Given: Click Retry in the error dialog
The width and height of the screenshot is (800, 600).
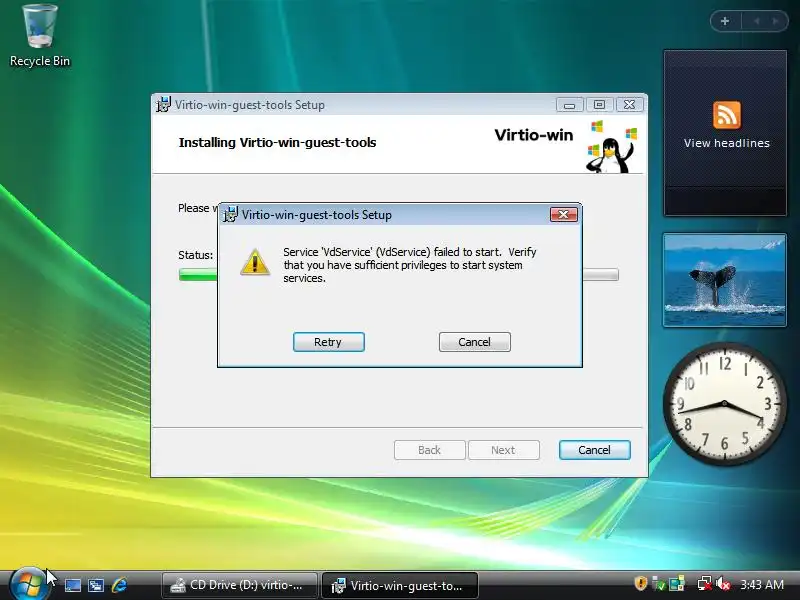Looking at the screenshot, I should [329, 342].
